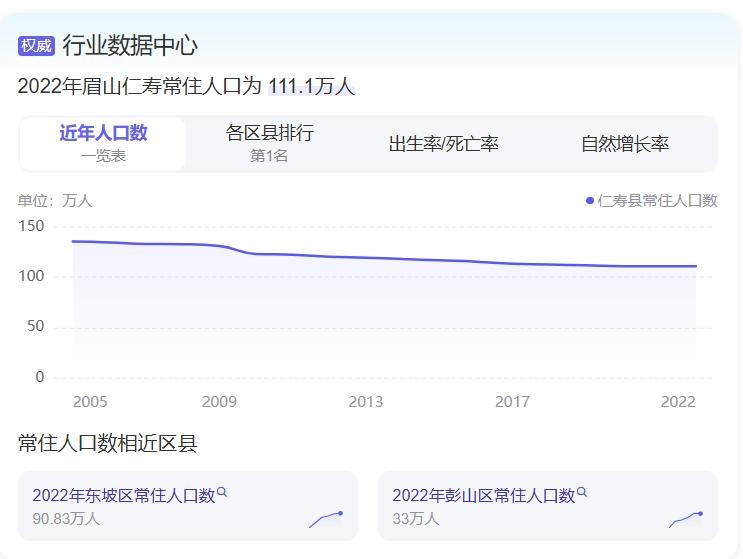Switch to the 各区县排行 tab
This screenshot has height=559, width=743.
269,143
